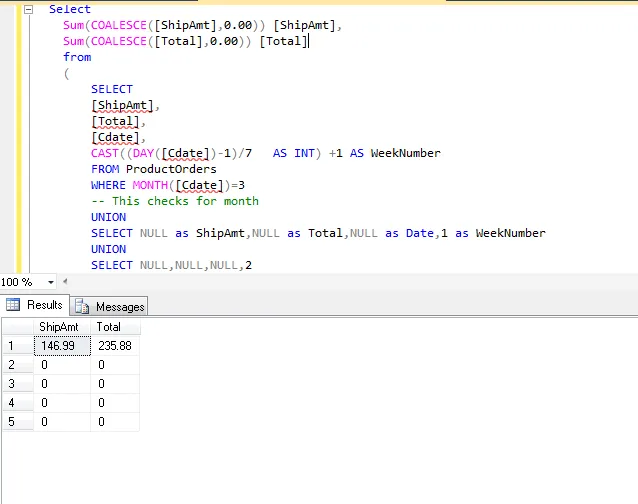Place cursor after [Total] on third line
638x504 pixels.
coord(308,41)
